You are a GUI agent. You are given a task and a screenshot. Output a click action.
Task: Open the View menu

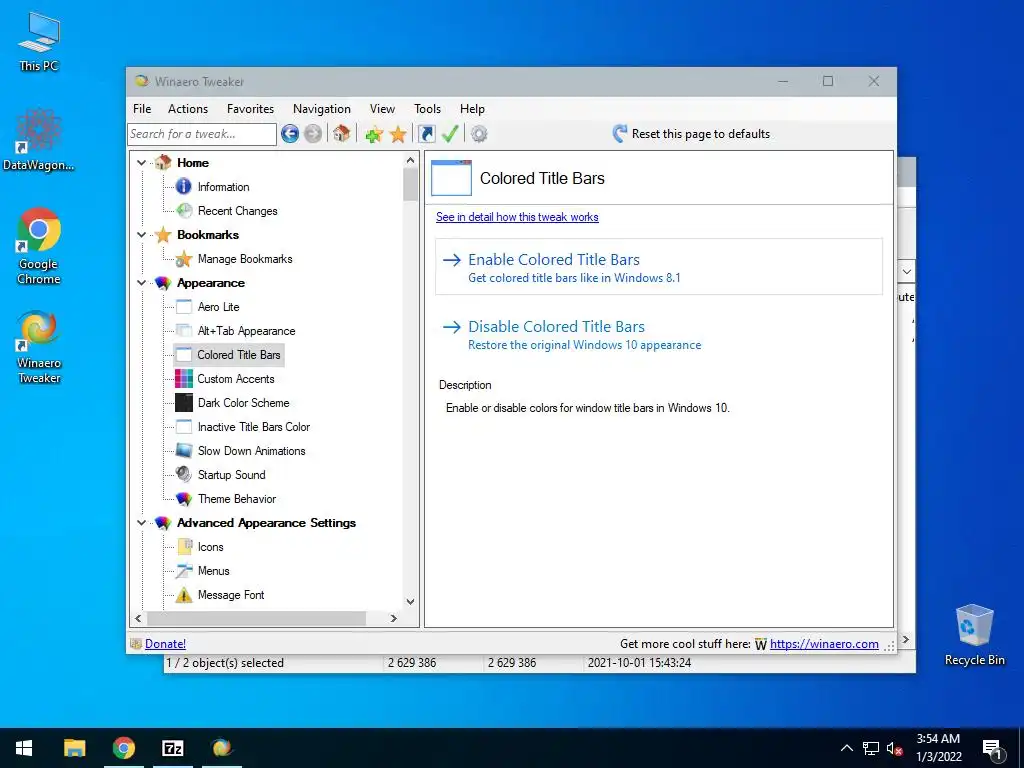pos(382,109)
